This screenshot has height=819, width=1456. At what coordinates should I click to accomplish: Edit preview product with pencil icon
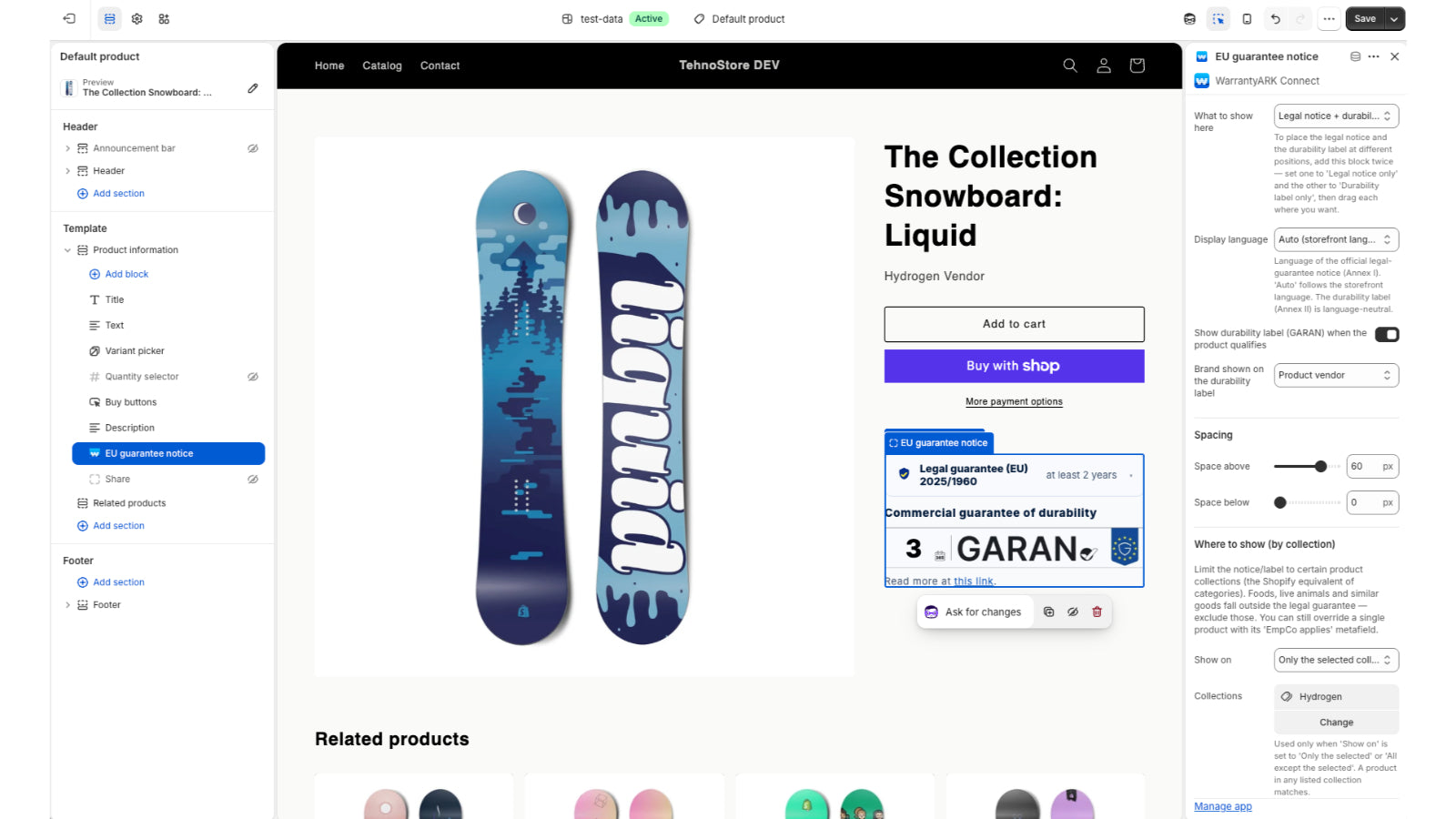click(x=253, y=88)
